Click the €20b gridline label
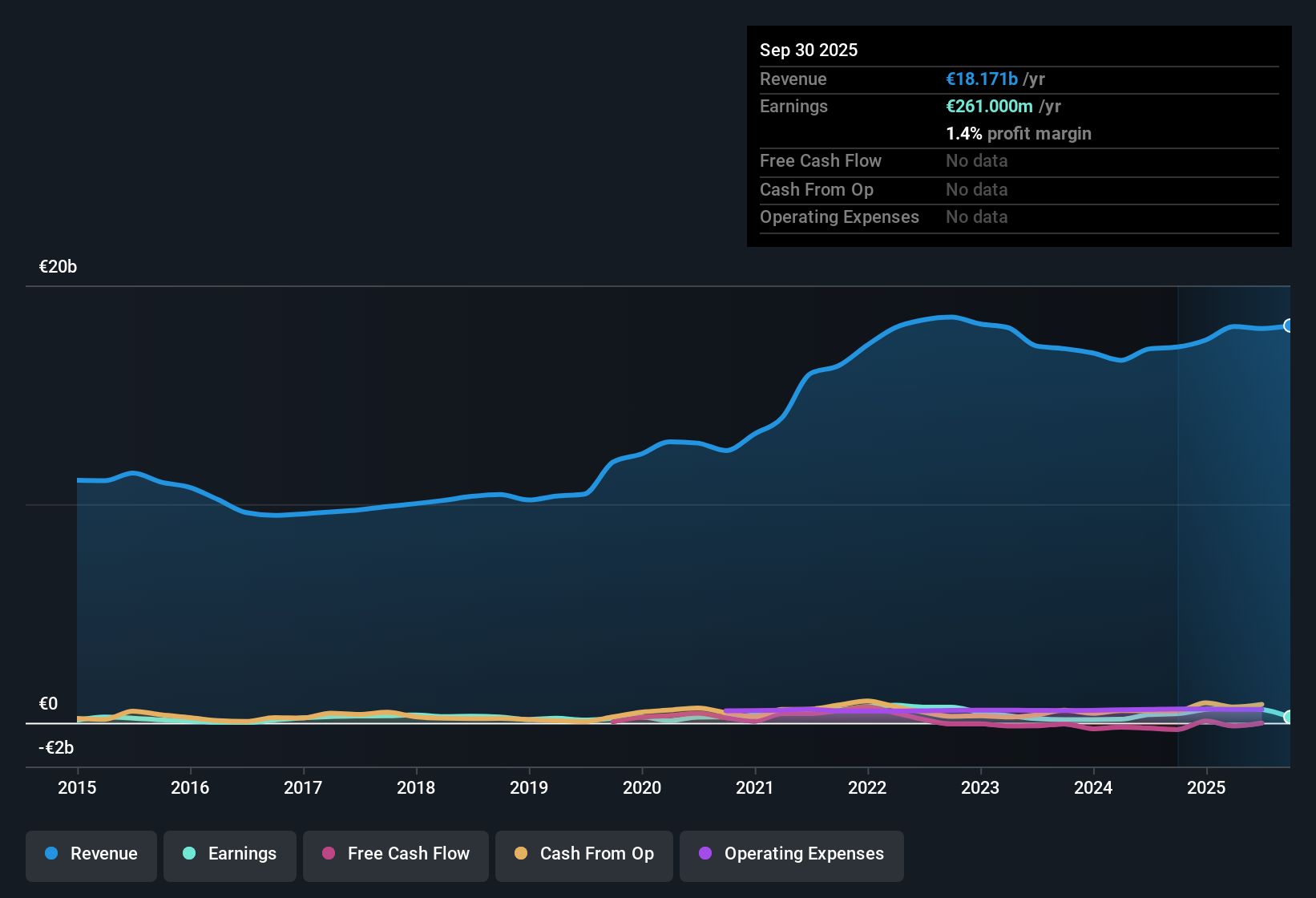The height and width of the screenshot is (898, 1316). (58, 266)
